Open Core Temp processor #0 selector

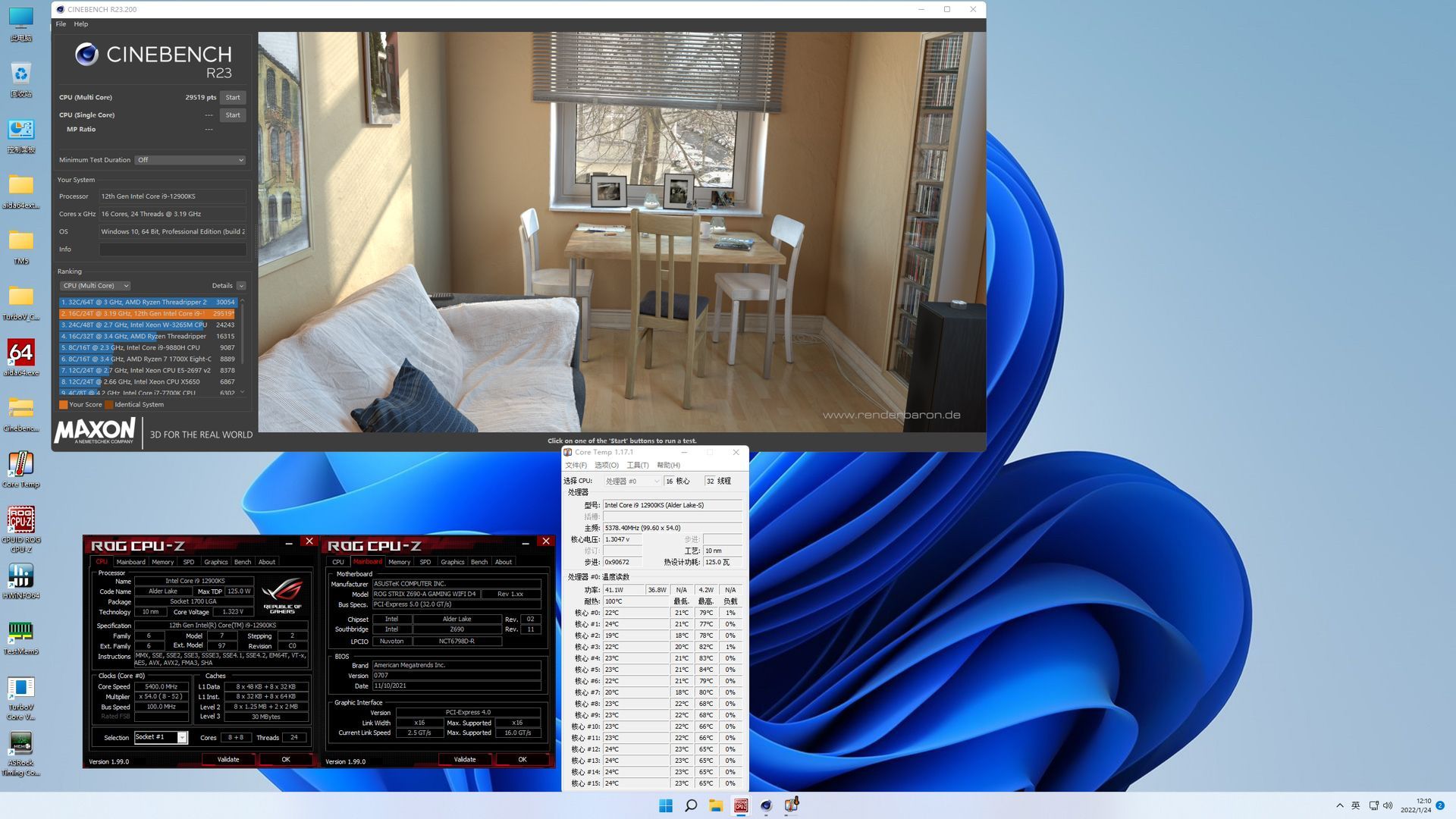coord(632,481)
